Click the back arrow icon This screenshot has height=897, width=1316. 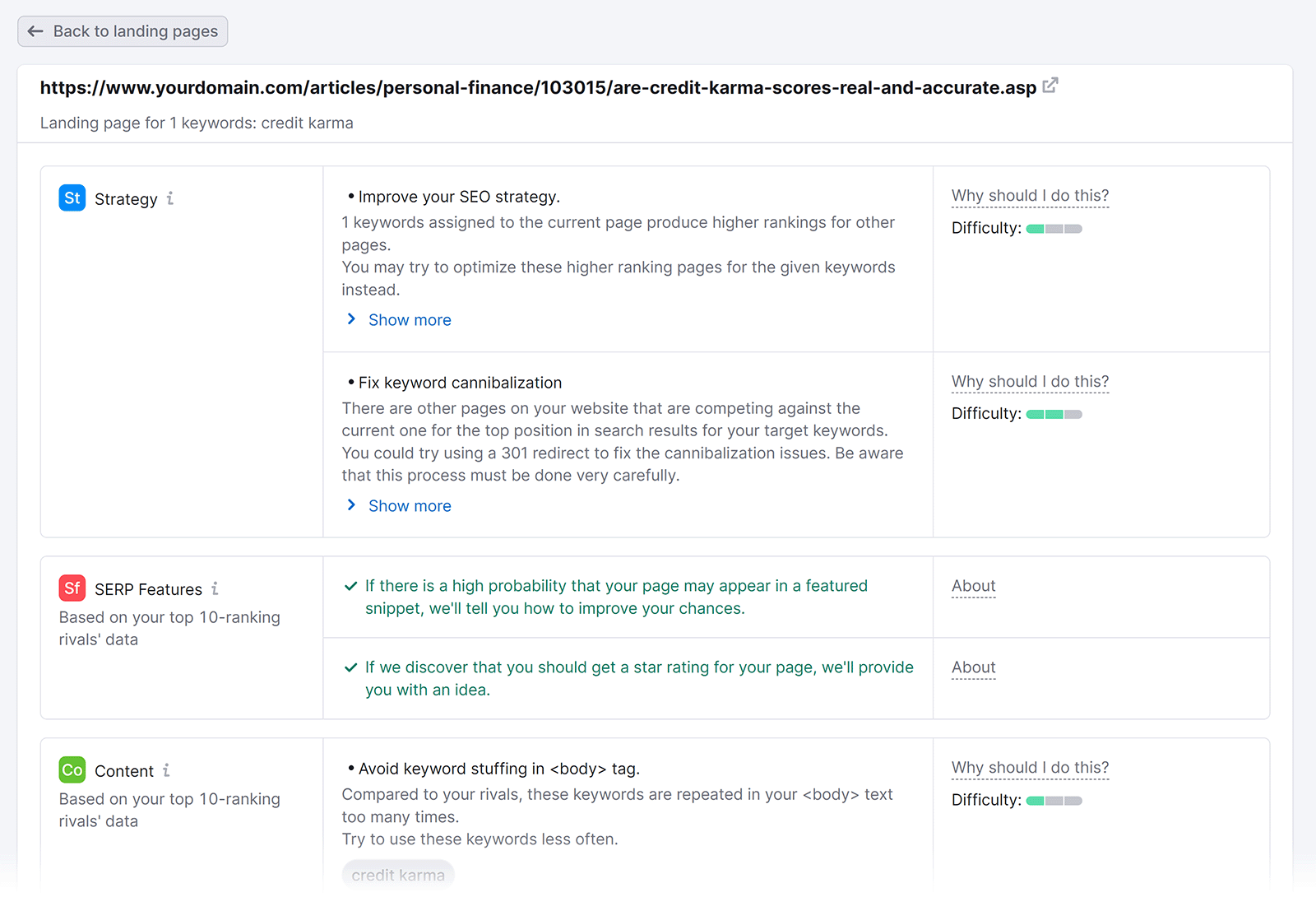click(35, 31)
